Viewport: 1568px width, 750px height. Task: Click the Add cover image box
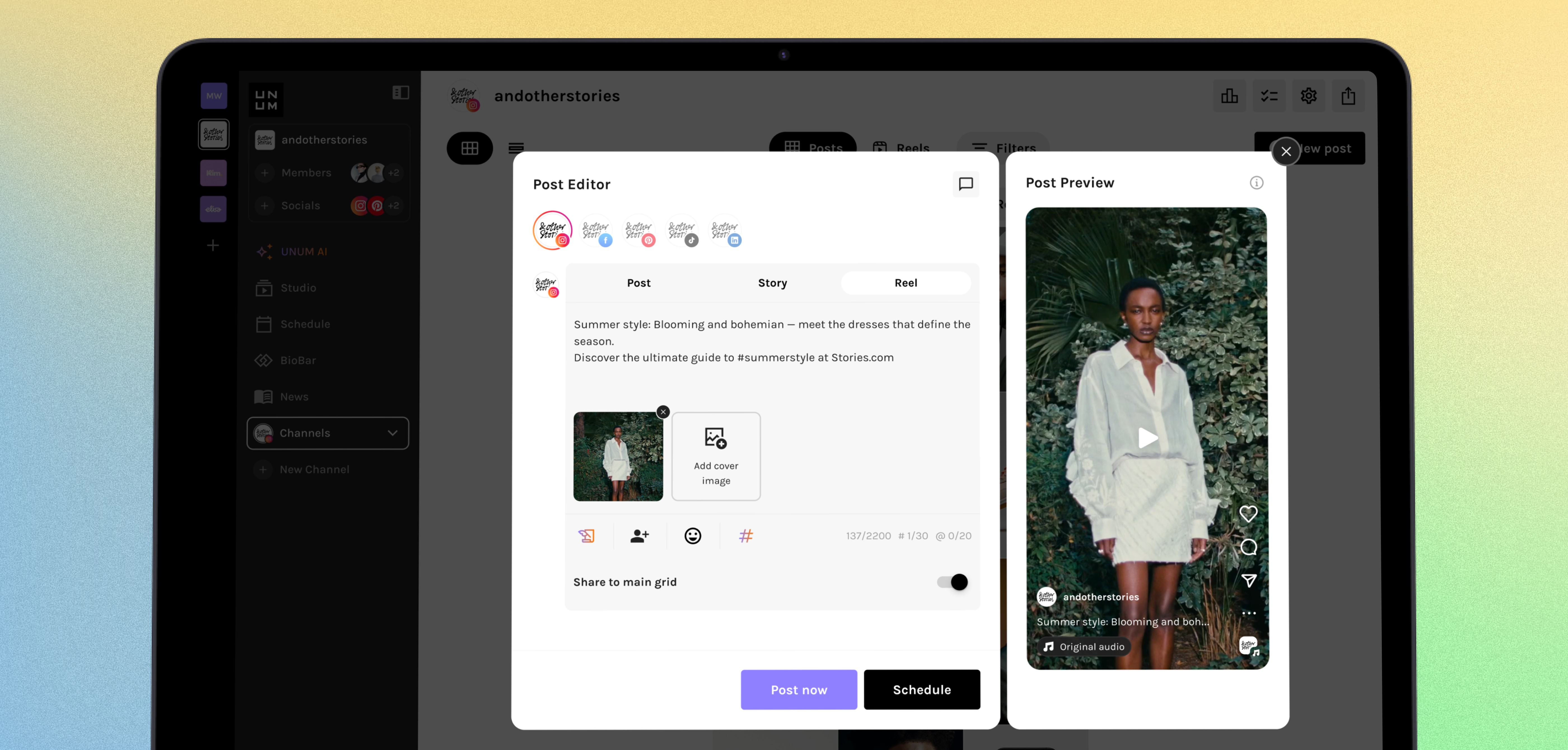(716, 457)
